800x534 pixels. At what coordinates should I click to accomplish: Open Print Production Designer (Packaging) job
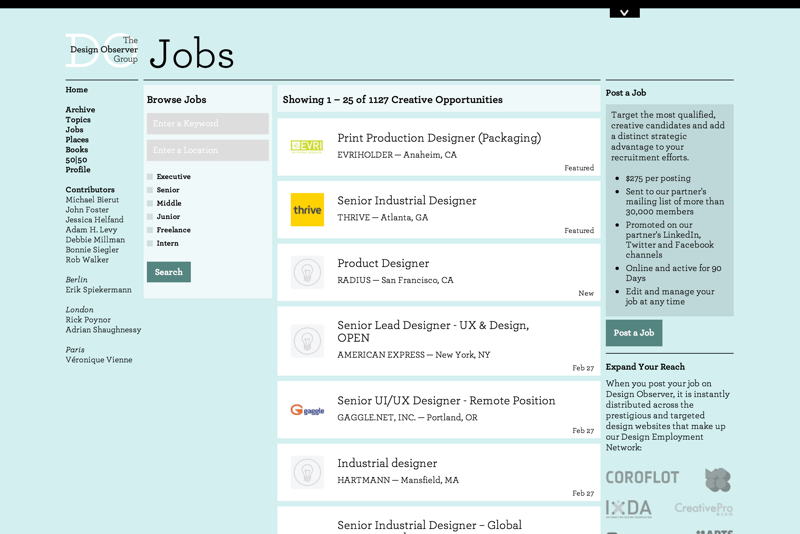coord(439,138)
